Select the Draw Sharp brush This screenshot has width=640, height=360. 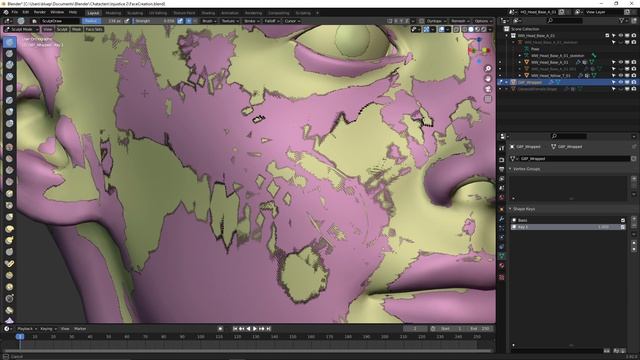point(10,53)
